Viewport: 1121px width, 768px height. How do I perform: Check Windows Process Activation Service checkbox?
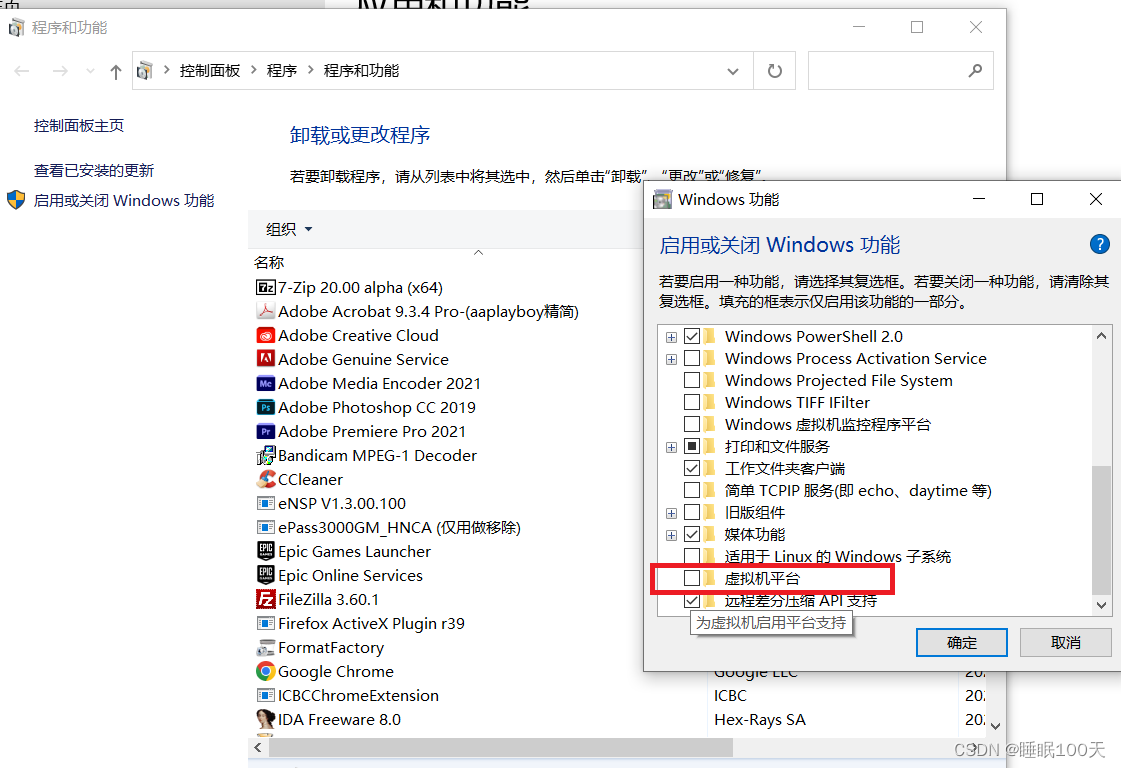click(691, 358)
